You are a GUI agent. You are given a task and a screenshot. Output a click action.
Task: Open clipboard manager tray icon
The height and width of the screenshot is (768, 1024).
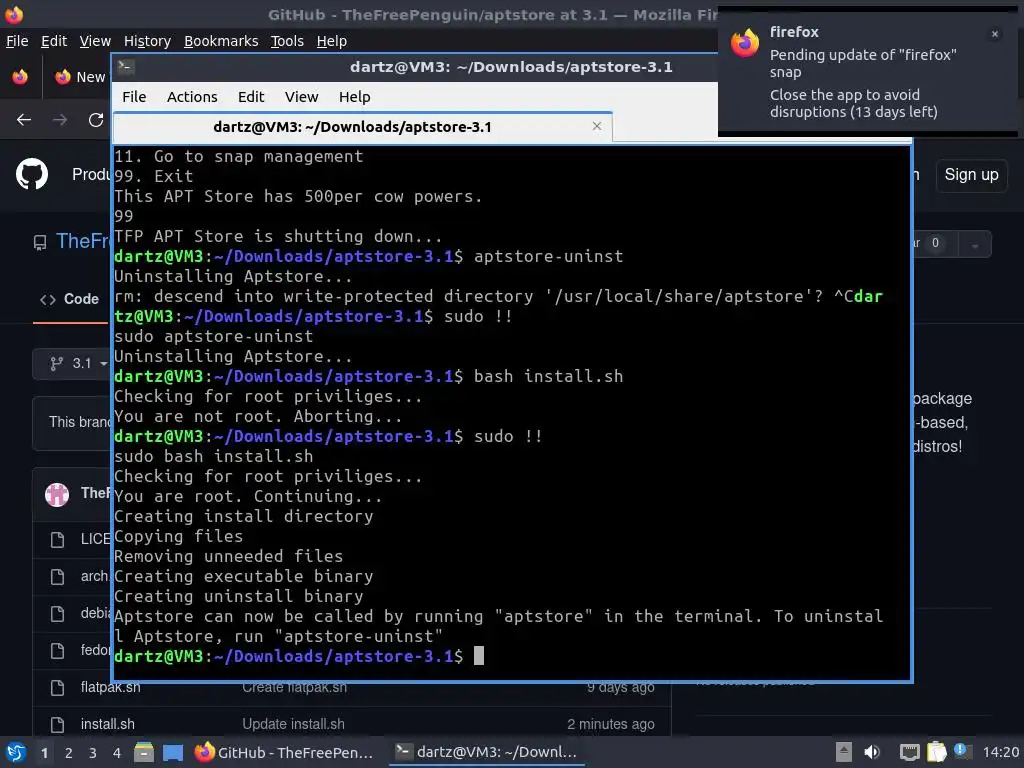click(936, 752)
